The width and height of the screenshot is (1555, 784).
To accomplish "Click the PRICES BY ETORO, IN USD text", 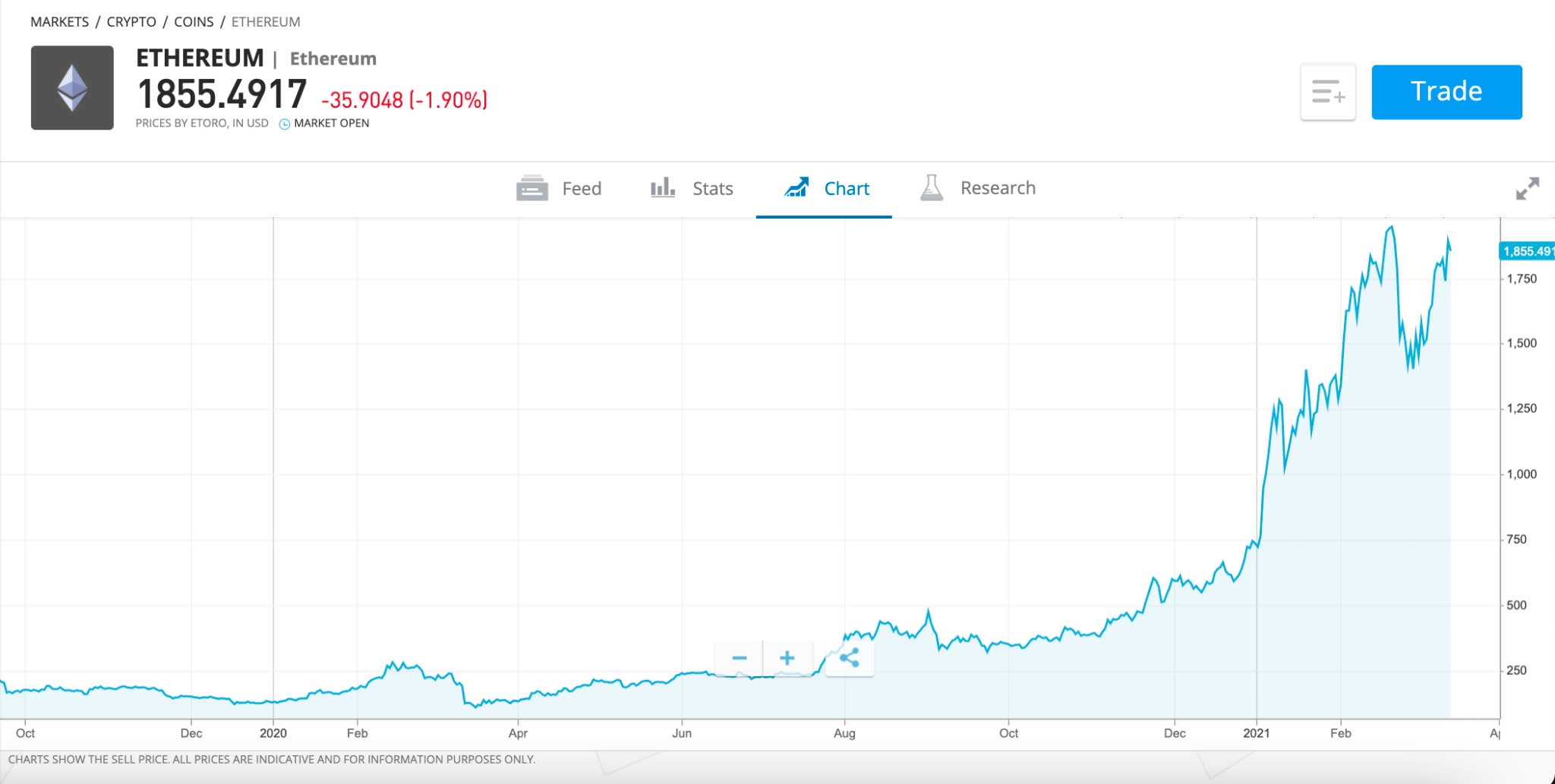I will coord(202,123).
